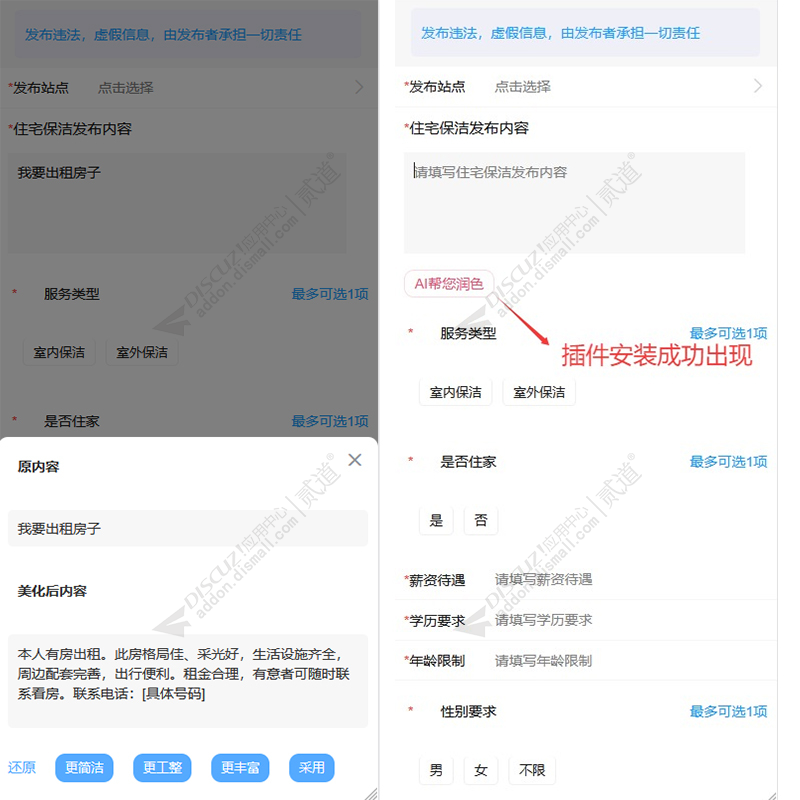Click 还原 to restore original content
Image resolution: width=800 pixels, height=800 pixels.
(x=22, y=767)
